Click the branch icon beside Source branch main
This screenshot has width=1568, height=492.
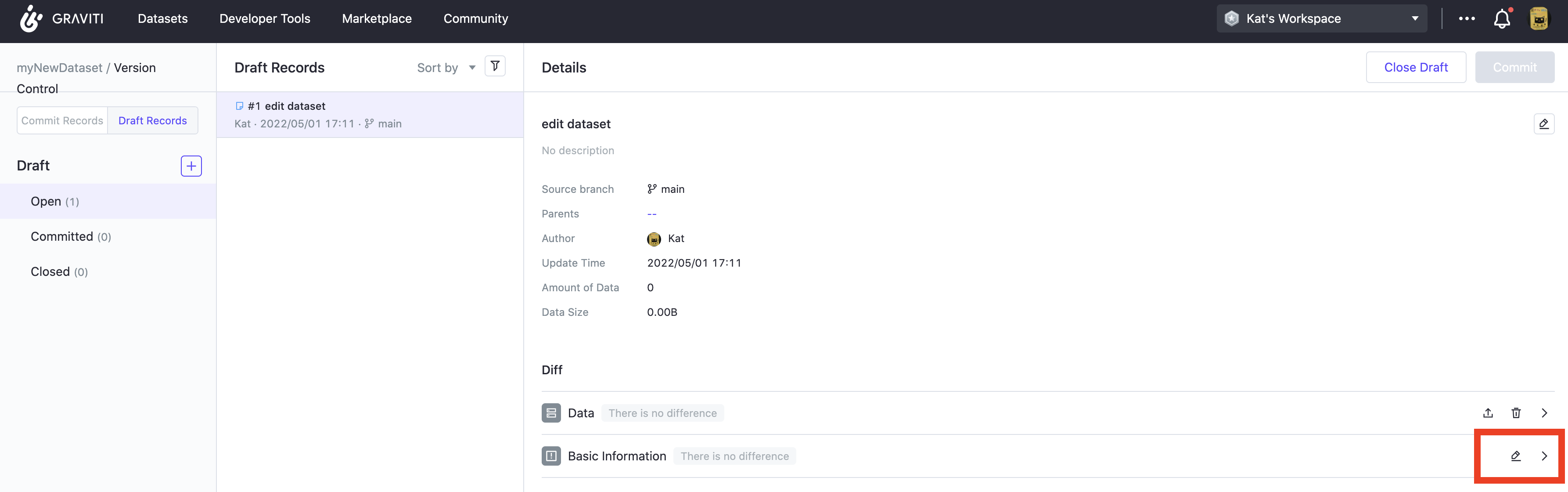tap(652, 189)
